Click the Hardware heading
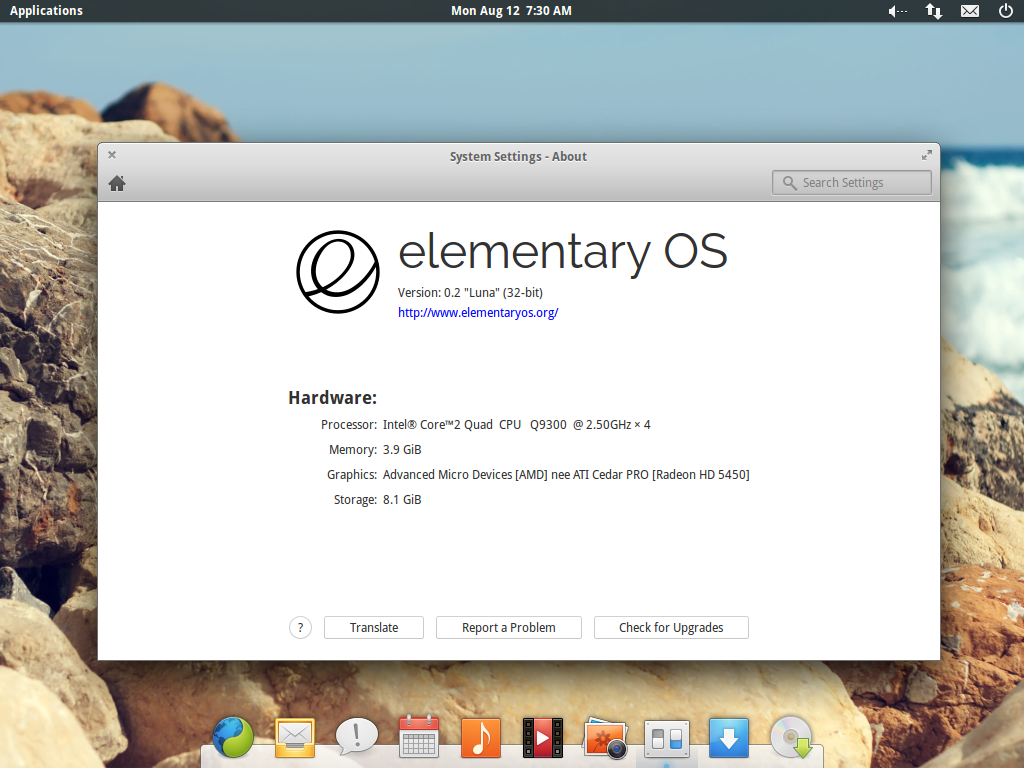The width and height of the screenshot is (1024, 768). pyautogui.click(x=332, y=398)
